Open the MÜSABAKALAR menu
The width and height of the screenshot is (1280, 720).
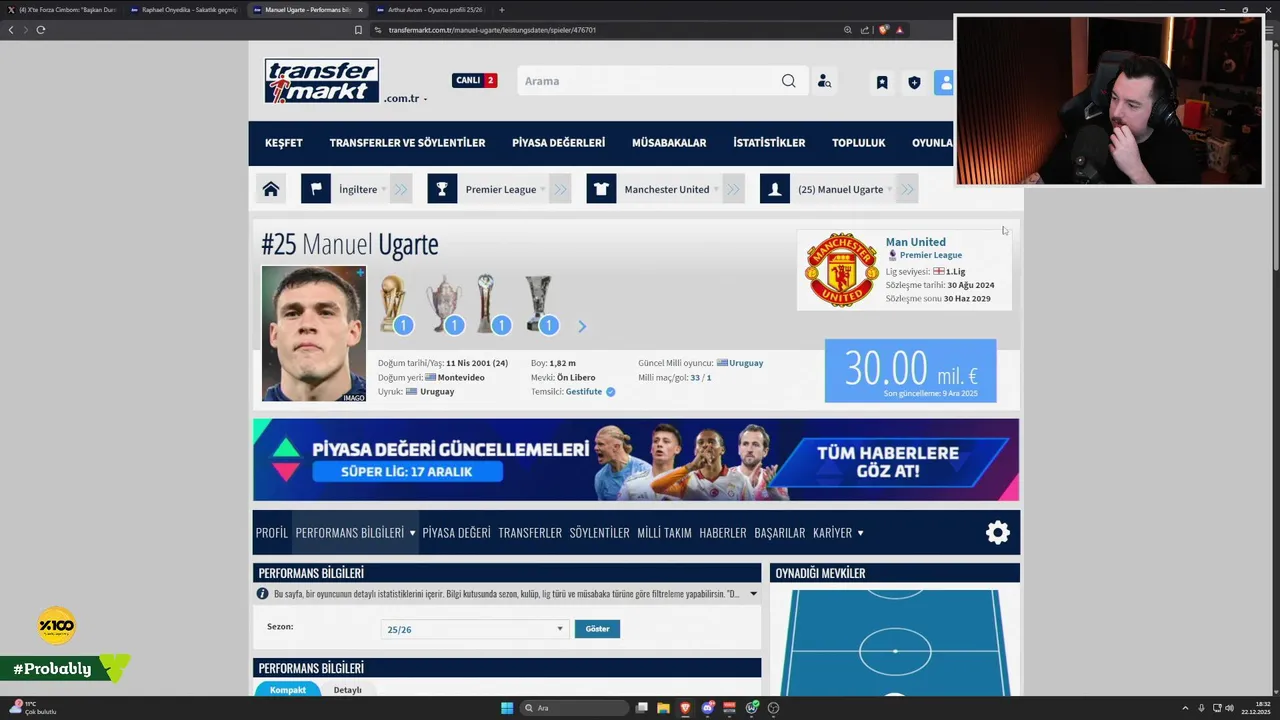[669, 143]
